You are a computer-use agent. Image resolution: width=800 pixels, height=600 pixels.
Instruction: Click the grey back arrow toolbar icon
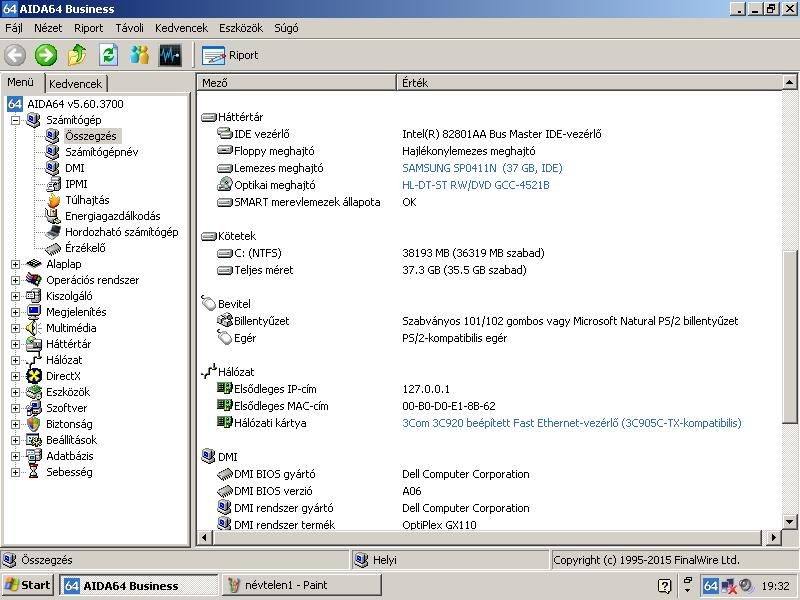[x=15, y=55]
